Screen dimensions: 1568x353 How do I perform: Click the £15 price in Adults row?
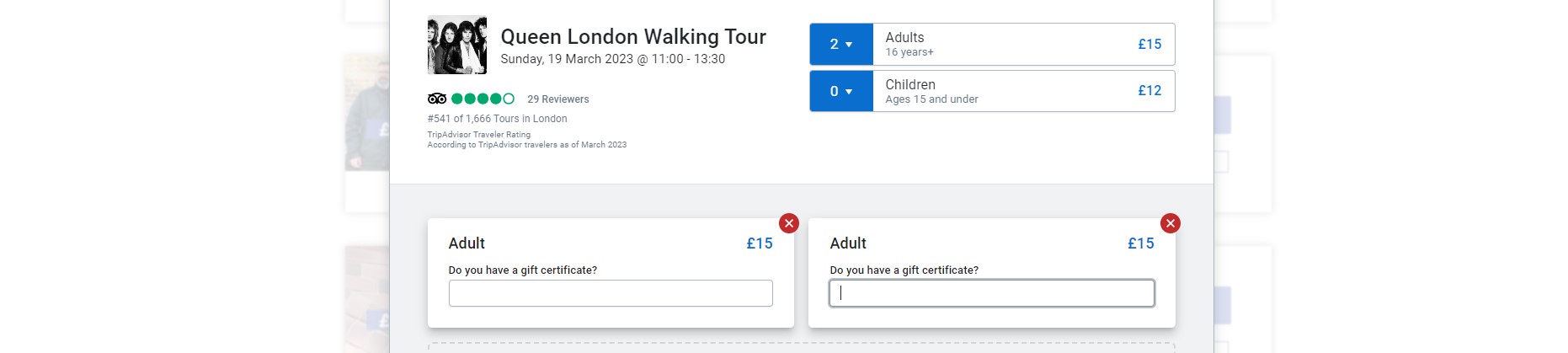point(1149,44)
